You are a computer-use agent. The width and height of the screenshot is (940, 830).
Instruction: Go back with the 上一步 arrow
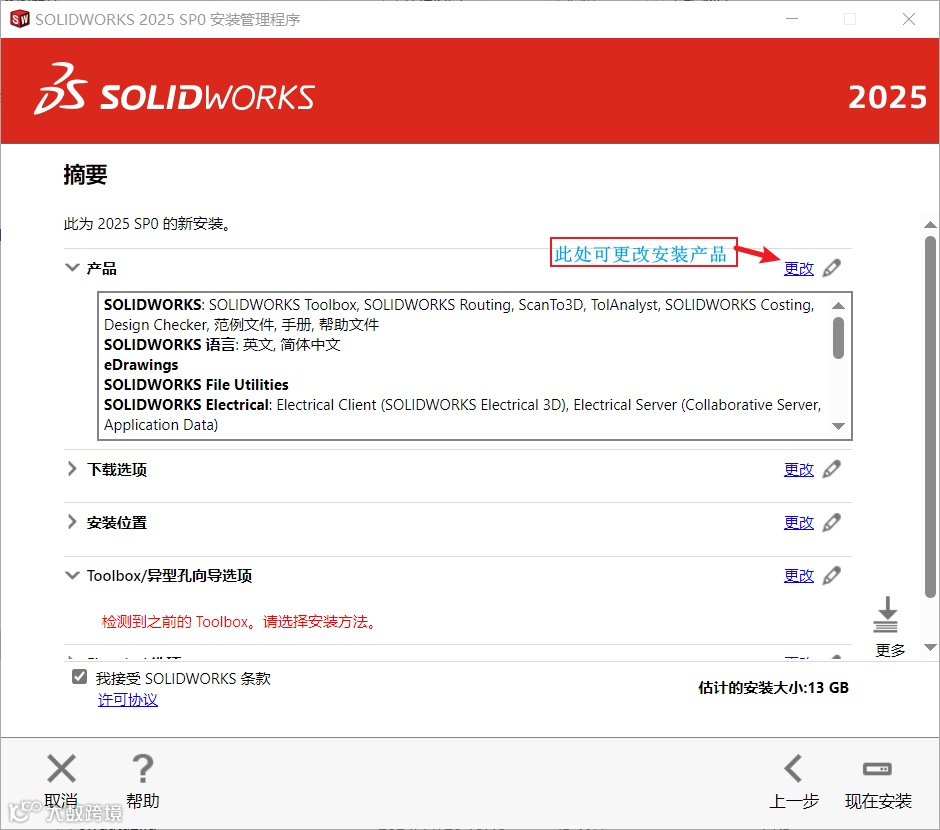(794, 768)
